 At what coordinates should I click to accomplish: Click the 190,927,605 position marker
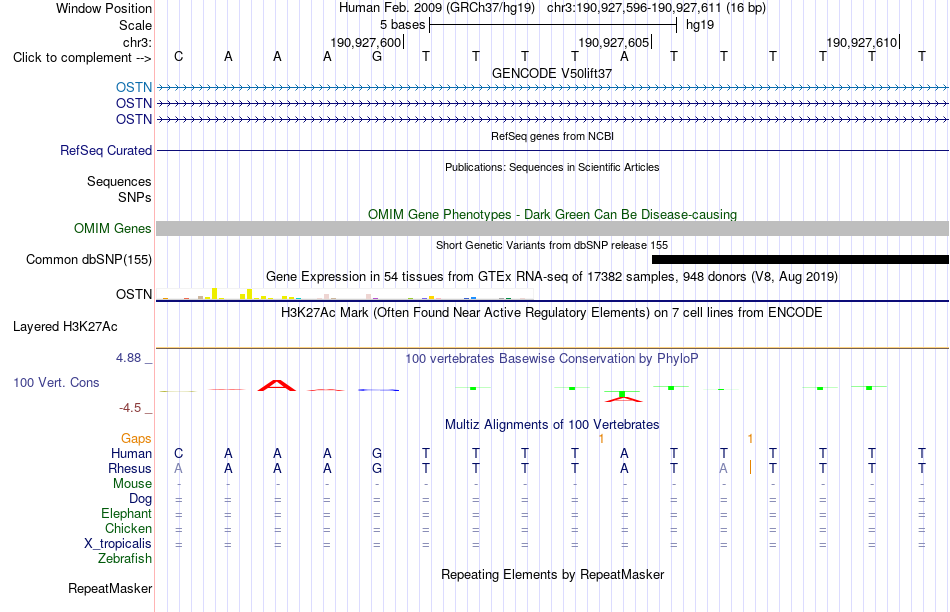[x=614, y=42]
